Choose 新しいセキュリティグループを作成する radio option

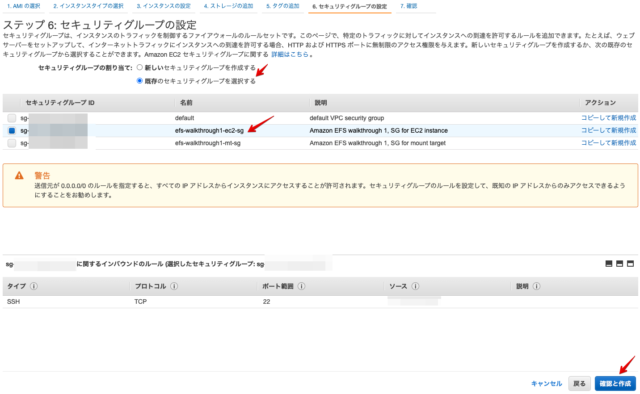pyautogui.click(x=140, y=67)
